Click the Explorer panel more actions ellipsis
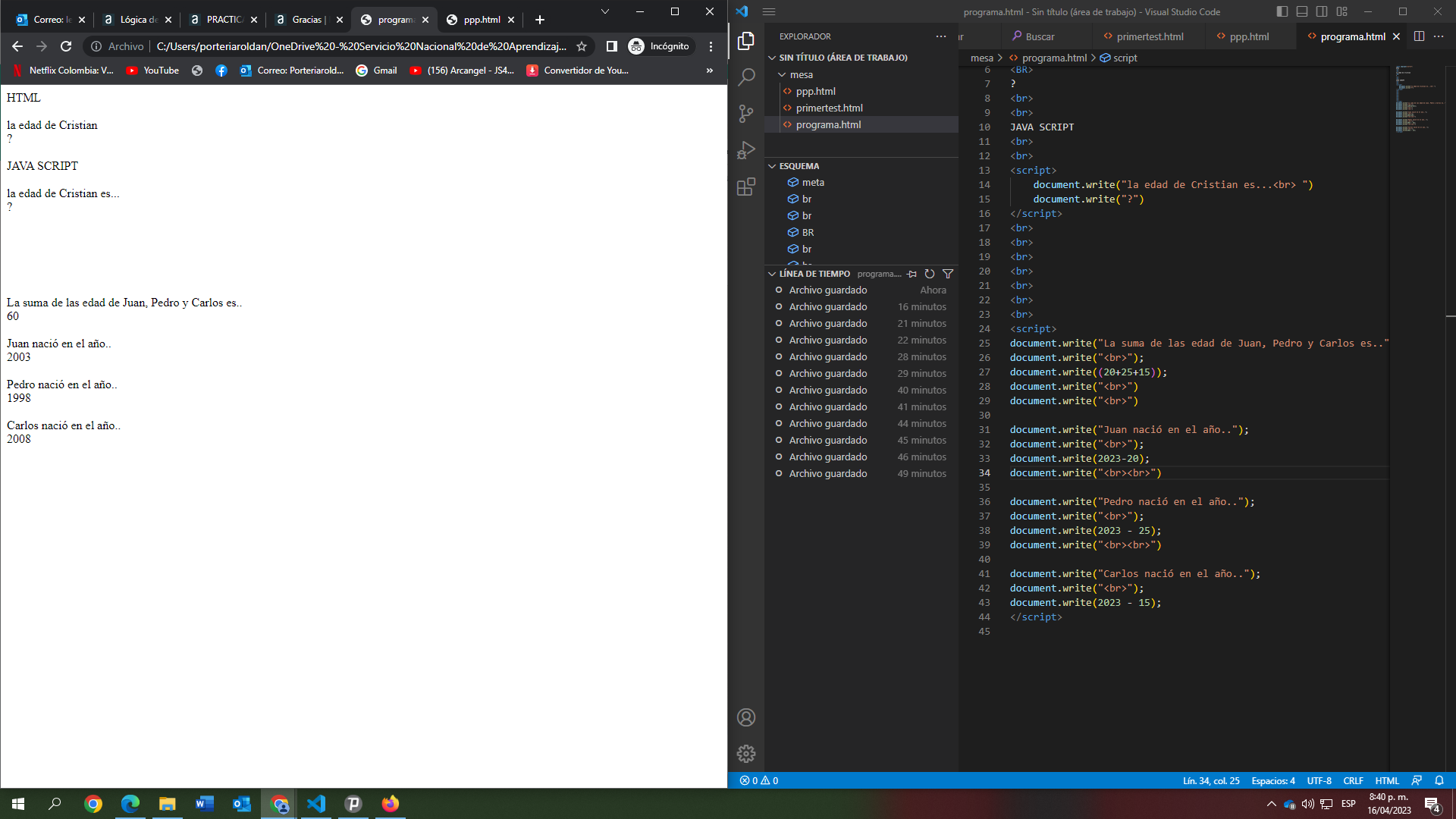1456x819 pixels. pos(941,36)
